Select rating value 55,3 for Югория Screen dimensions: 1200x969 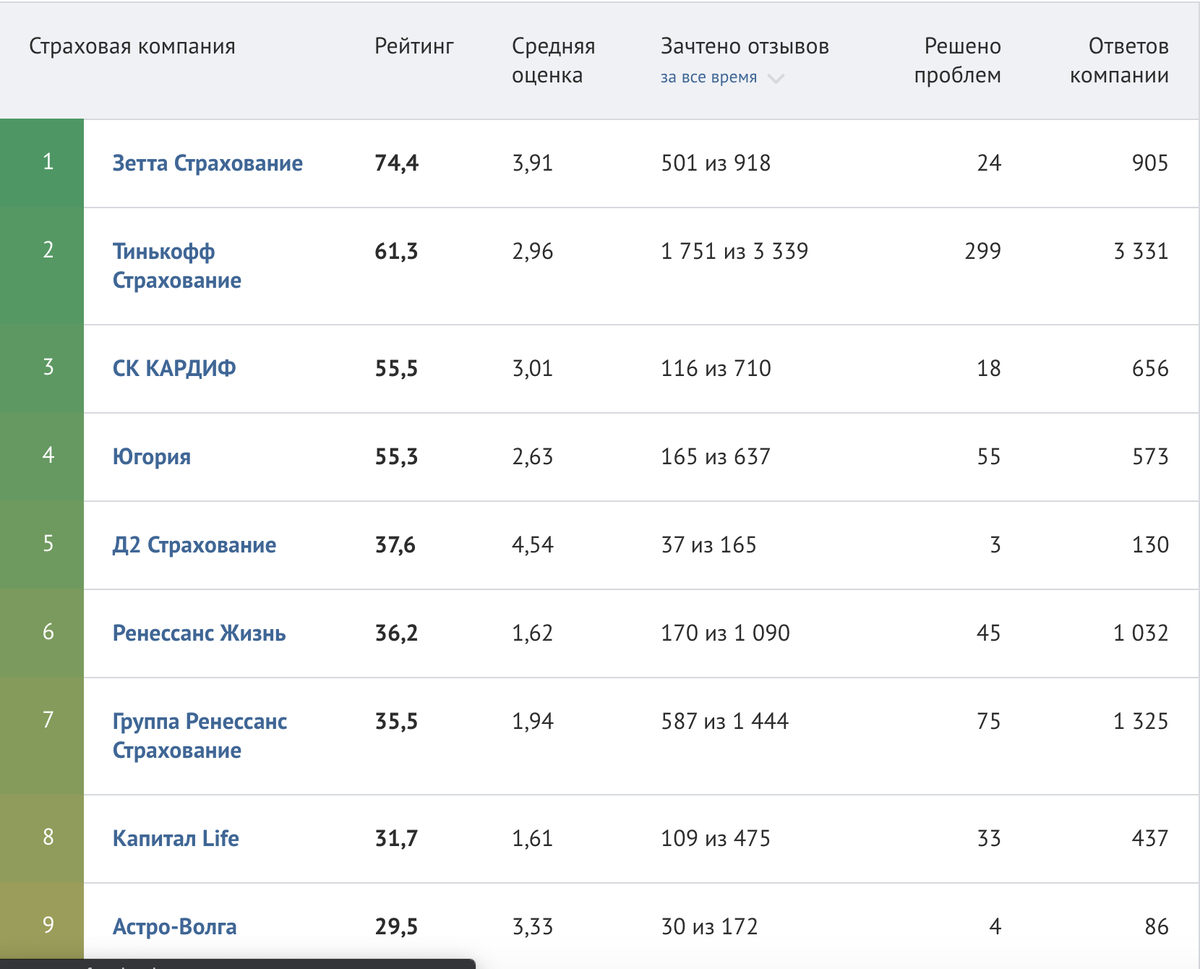(x=396, y=457)
